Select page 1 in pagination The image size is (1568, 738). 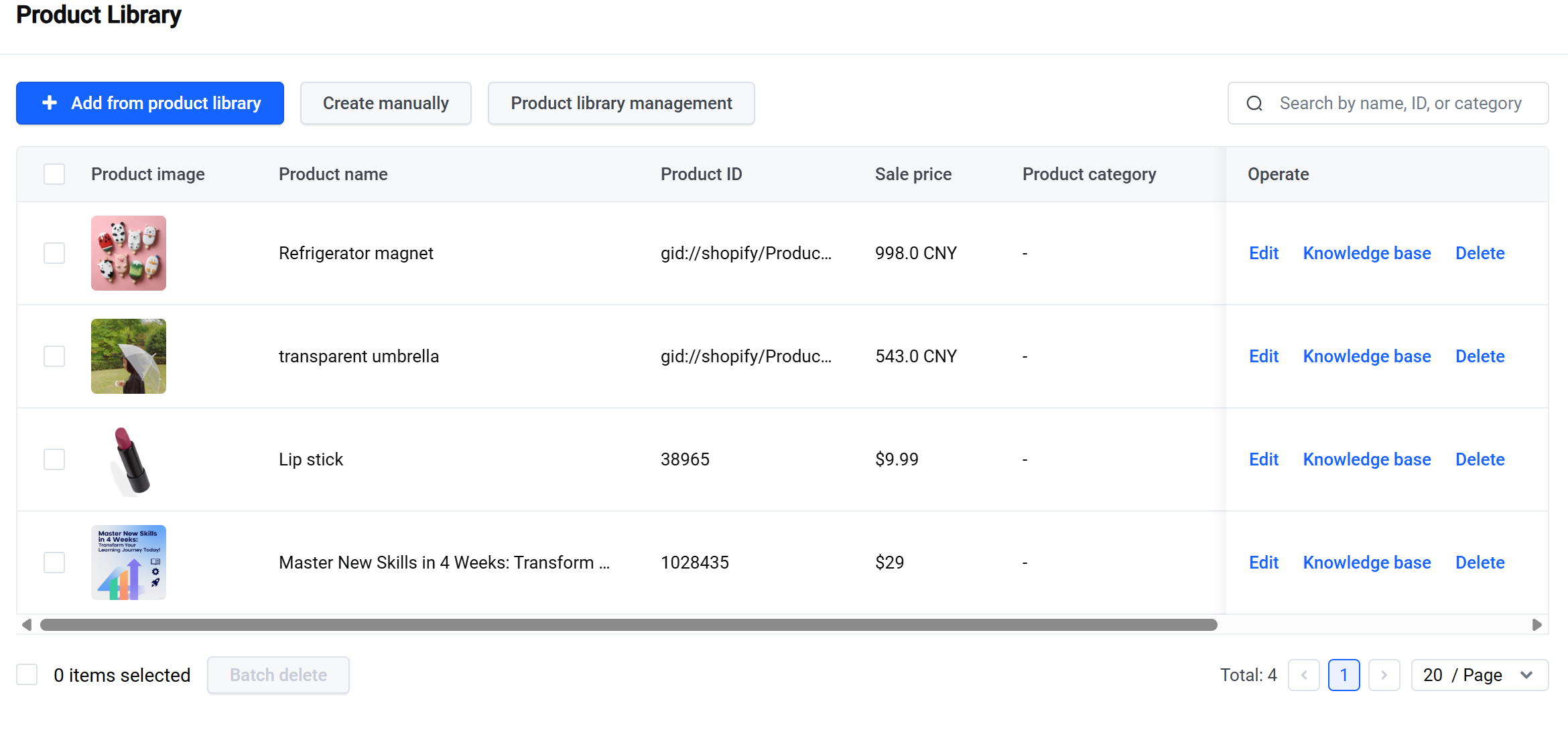click(1344, 675)
